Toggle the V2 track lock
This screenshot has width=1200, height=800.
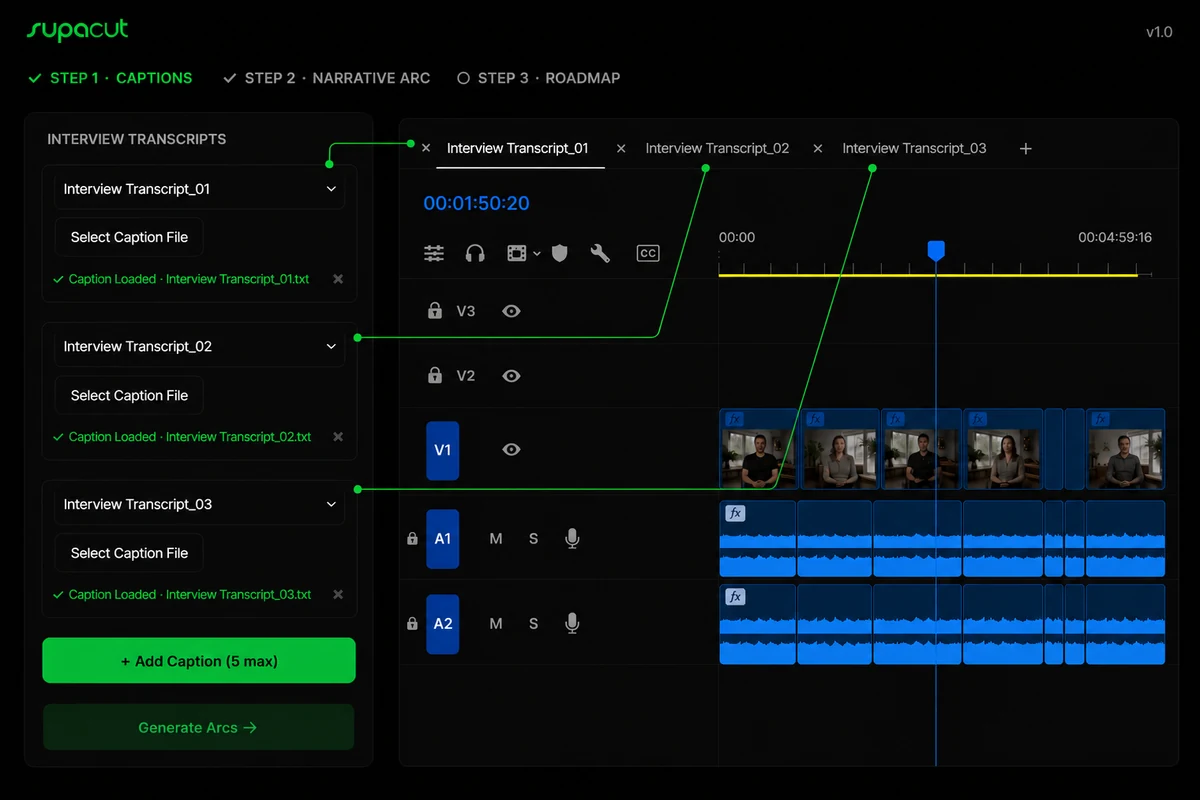[x=435, y=376]
